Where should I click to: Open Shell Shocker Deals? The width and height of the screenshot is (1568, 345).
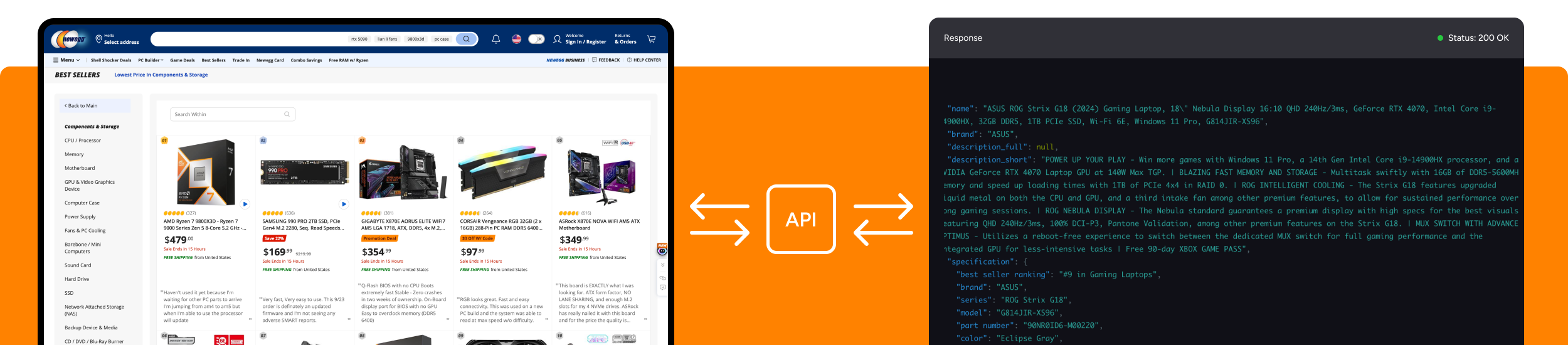click(x=111, y=60)
